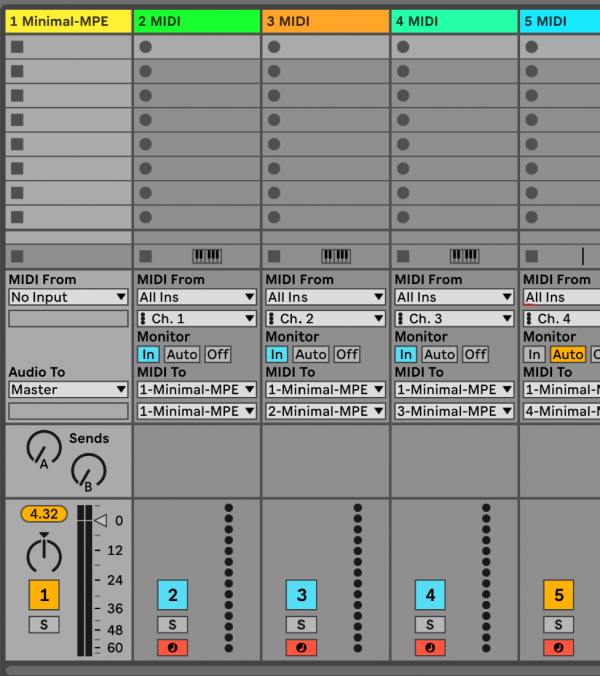Expand the Ch. 2 channel dropdown
The image size is (600, 676).
pyautogui.click(x=325, y=319)
